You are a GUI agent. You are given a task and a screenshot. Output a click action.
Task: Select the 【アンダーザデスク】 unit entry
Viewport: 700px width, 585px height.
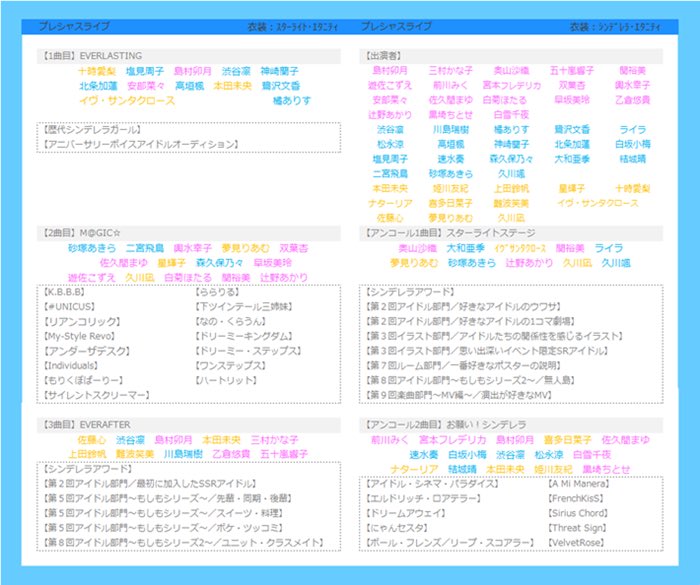87,351
